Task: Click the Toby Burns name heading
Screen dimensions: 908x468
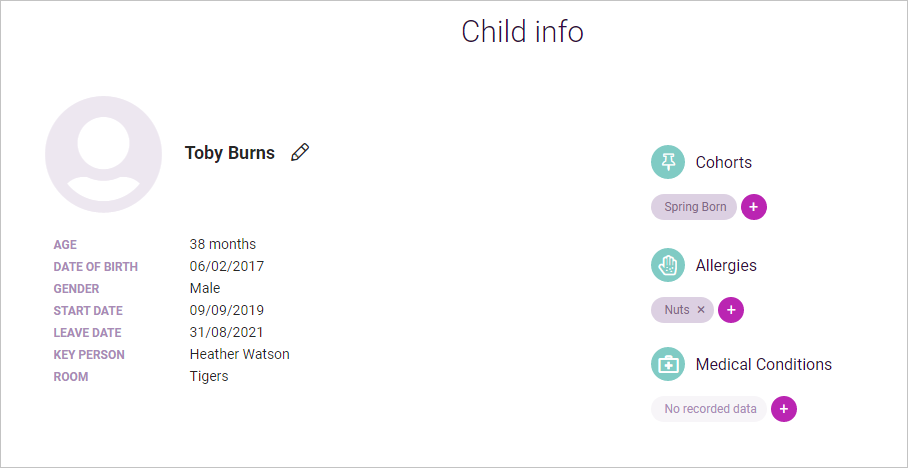Action: 230,153
